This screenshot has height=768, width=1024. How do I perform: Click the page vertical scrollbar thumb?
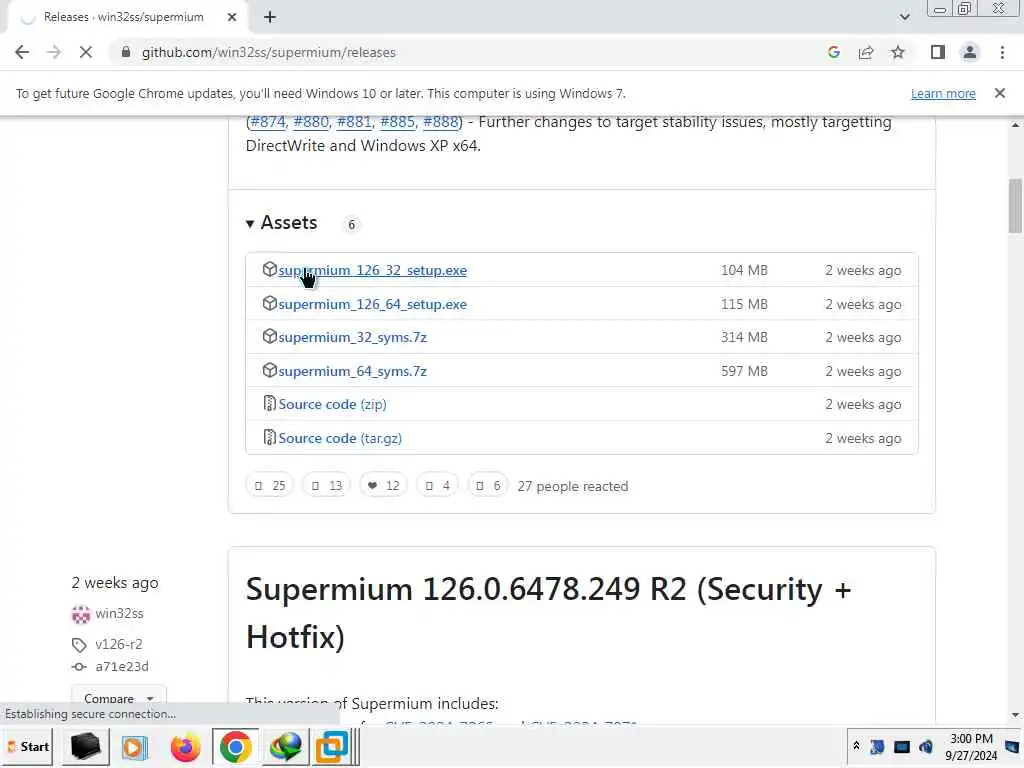pyautogui.click(x=1015, y=206)
